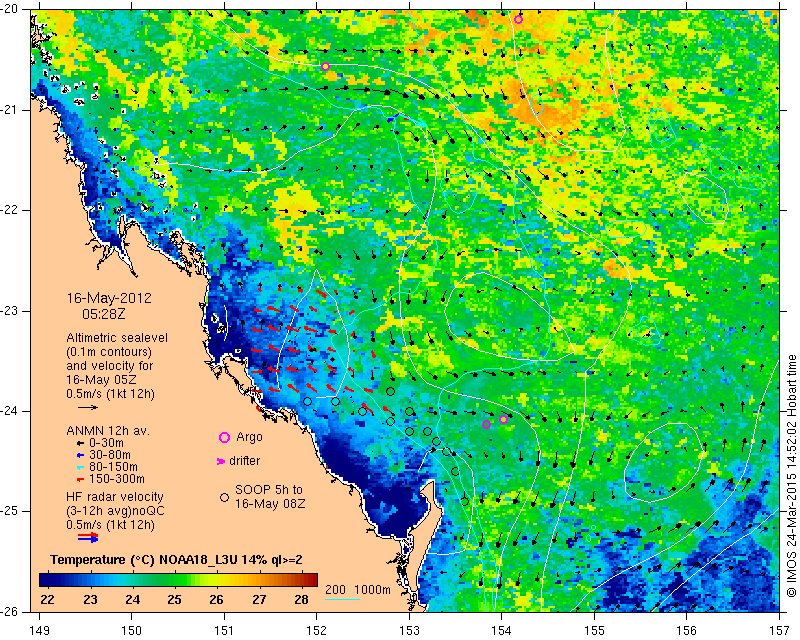The image size is (800, 640).
Task: Click the magenta Argo circle in the legend
Action: click(224, 437)
